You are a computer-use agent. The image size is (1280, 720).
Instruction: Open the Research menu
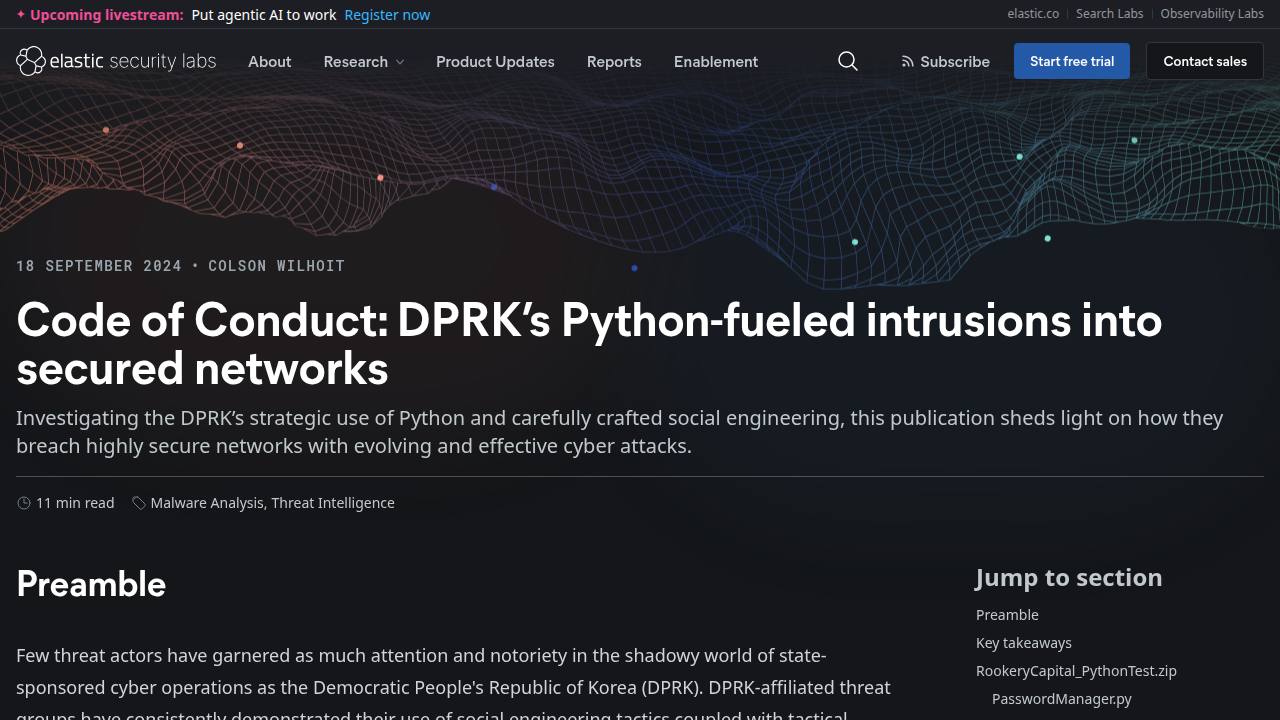364,61
